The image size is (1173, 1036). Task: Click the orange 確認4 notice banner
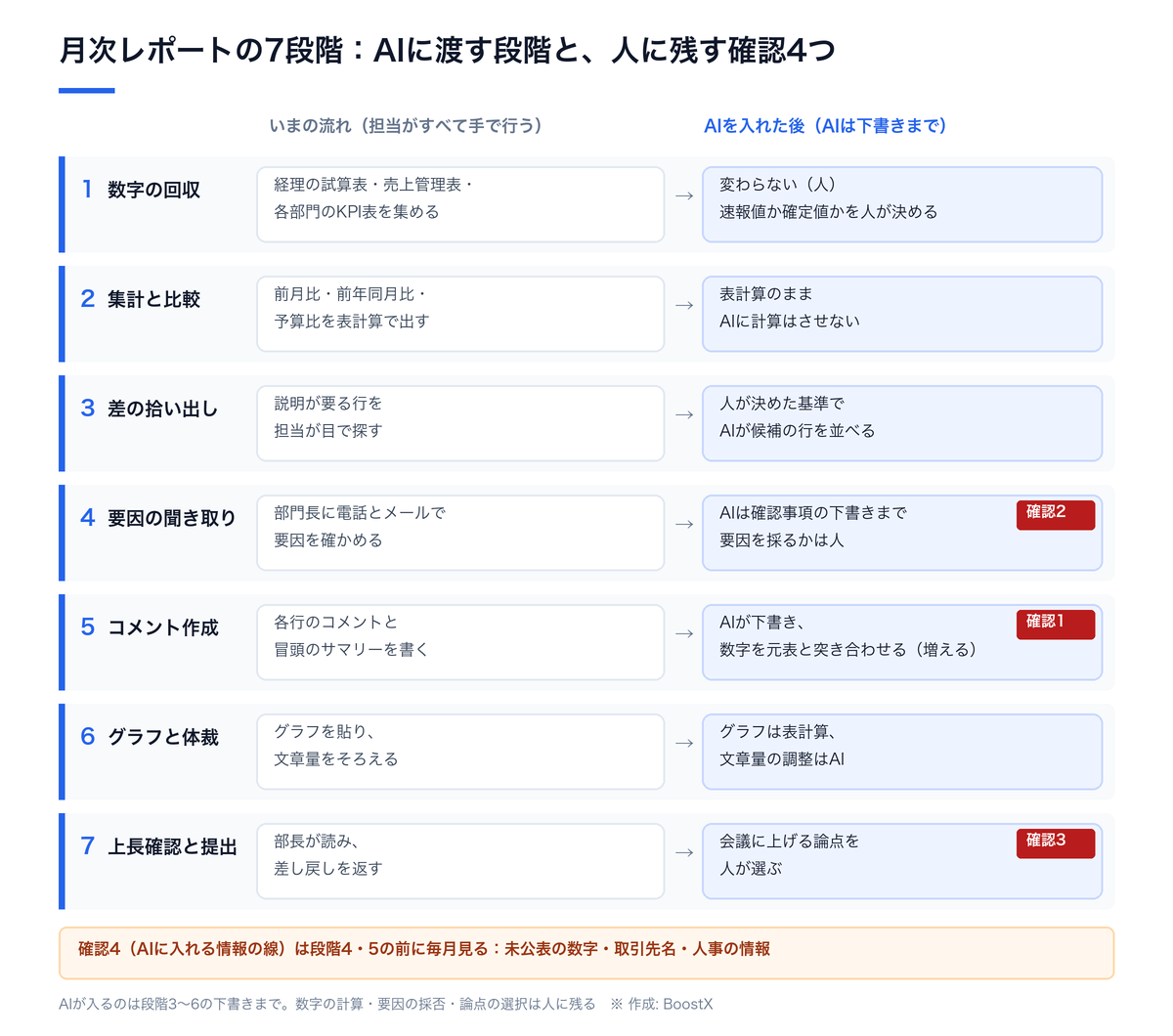[x=586, y=953]
